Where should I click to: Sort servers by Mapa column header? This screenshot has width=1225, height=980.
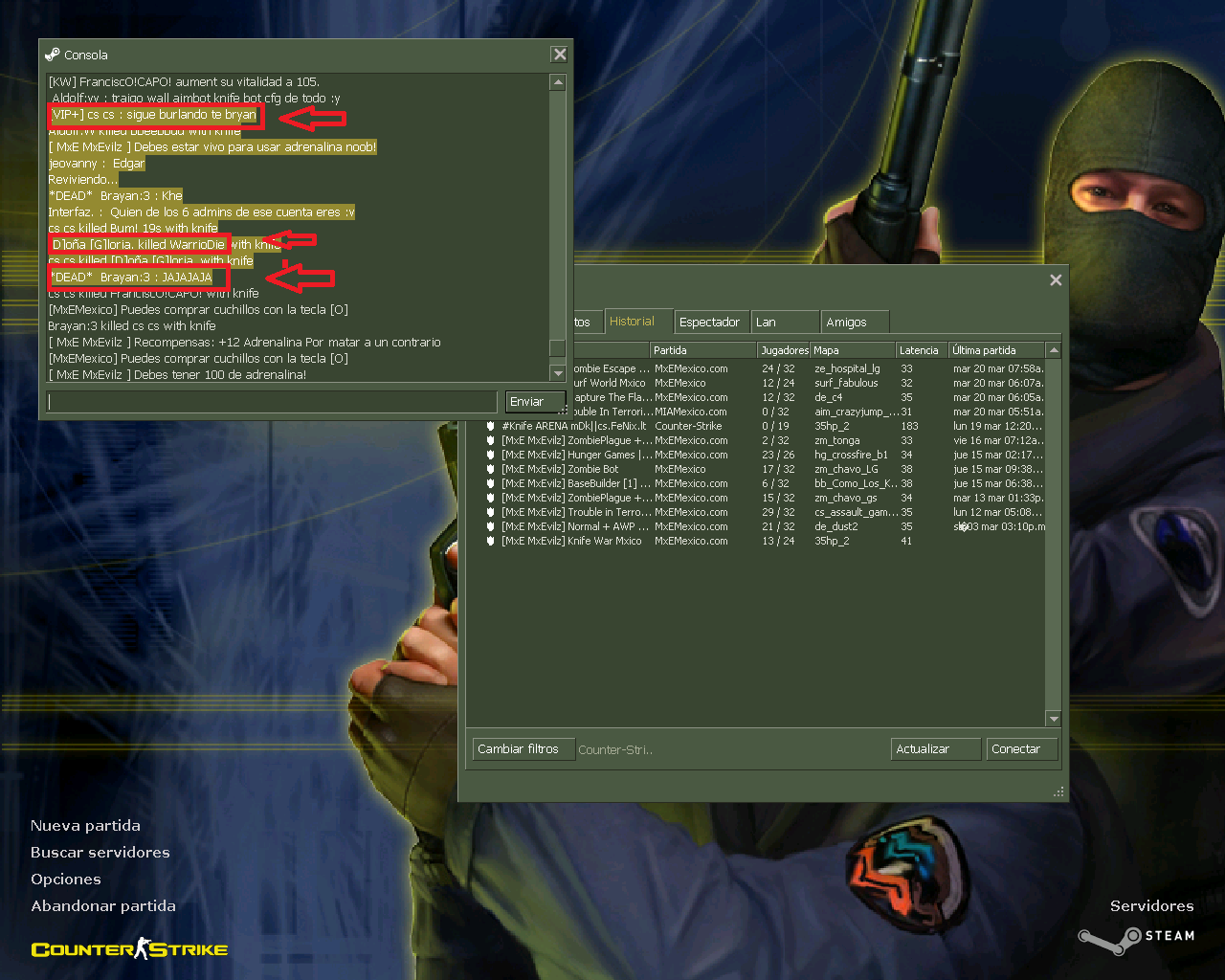pos(853,350)
